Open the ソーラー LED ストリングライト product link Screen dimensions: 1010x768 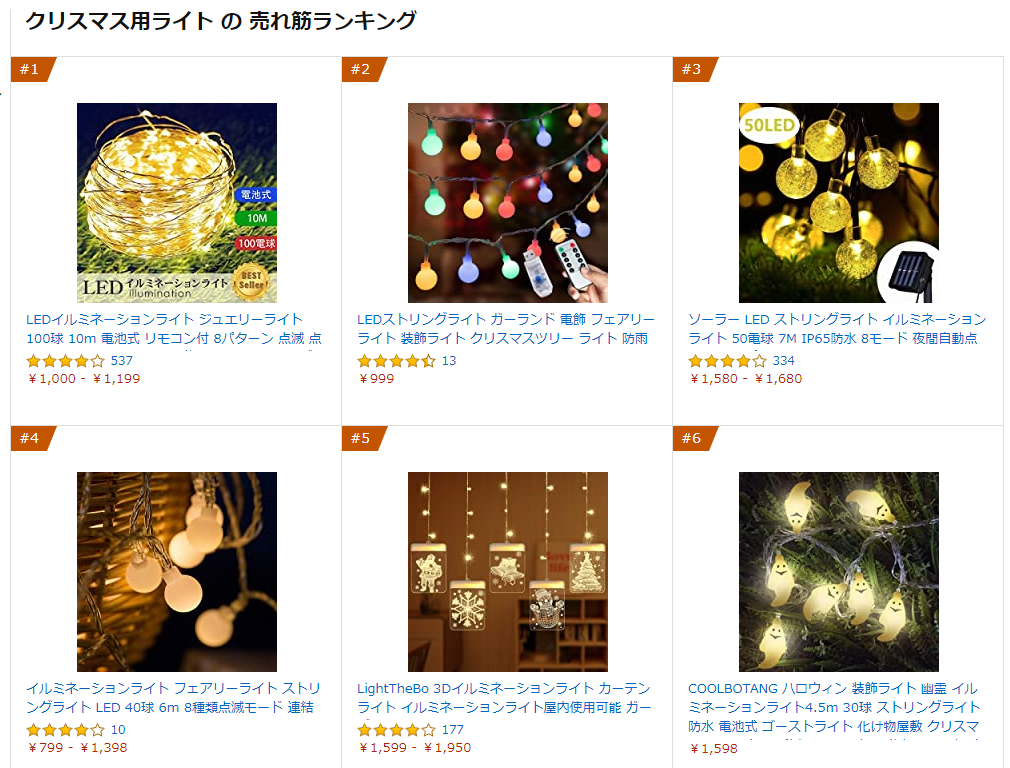tap(837, 329)
